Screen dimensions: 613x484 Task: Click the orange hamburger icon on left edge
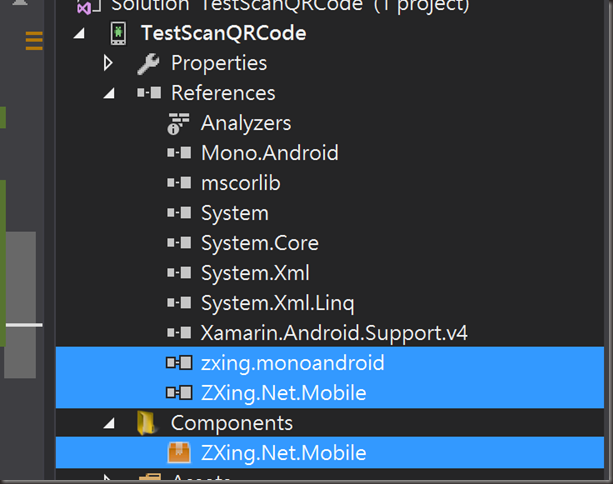[34, 41]
